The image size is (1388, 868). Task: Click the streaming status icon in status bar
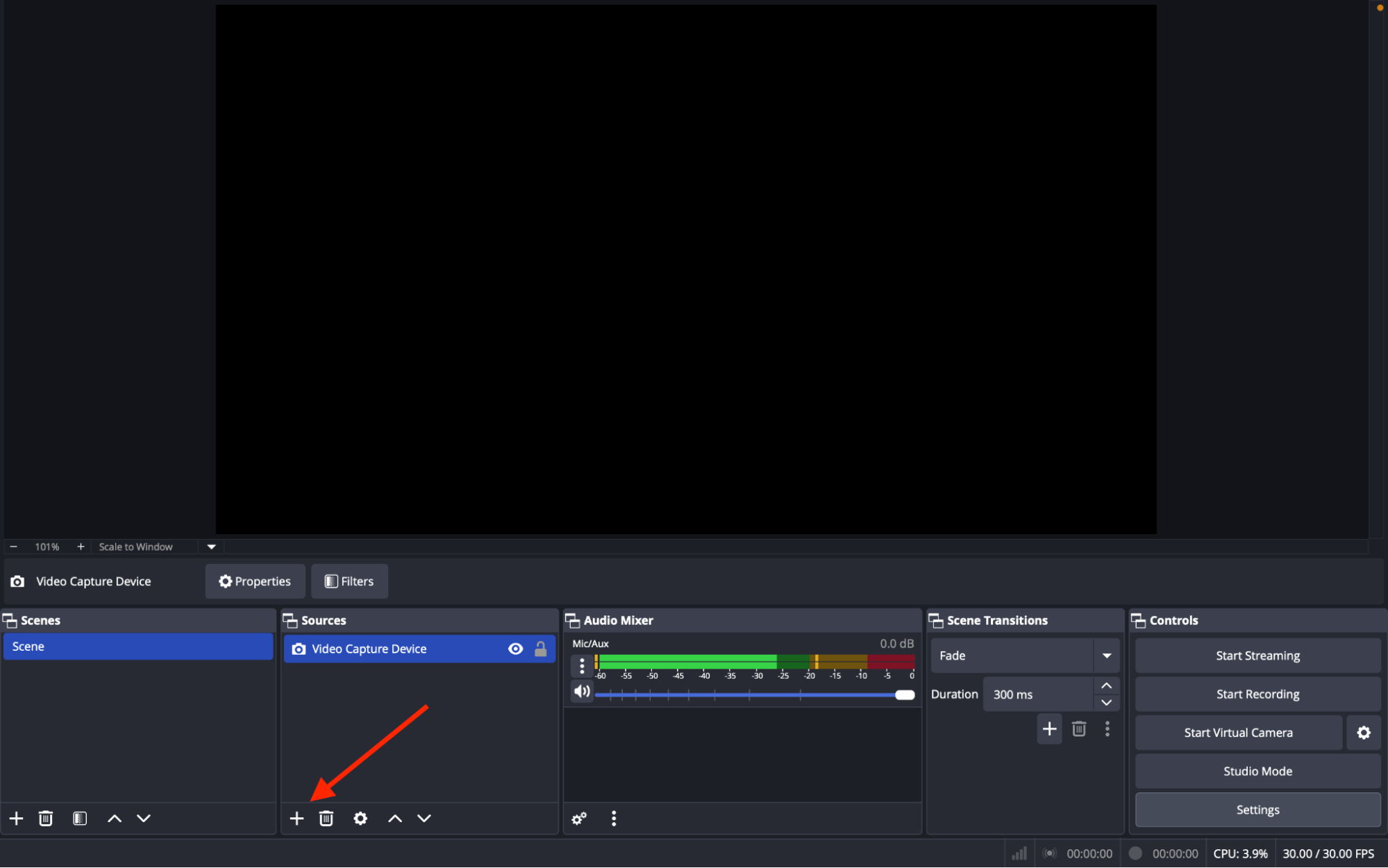1050,854
